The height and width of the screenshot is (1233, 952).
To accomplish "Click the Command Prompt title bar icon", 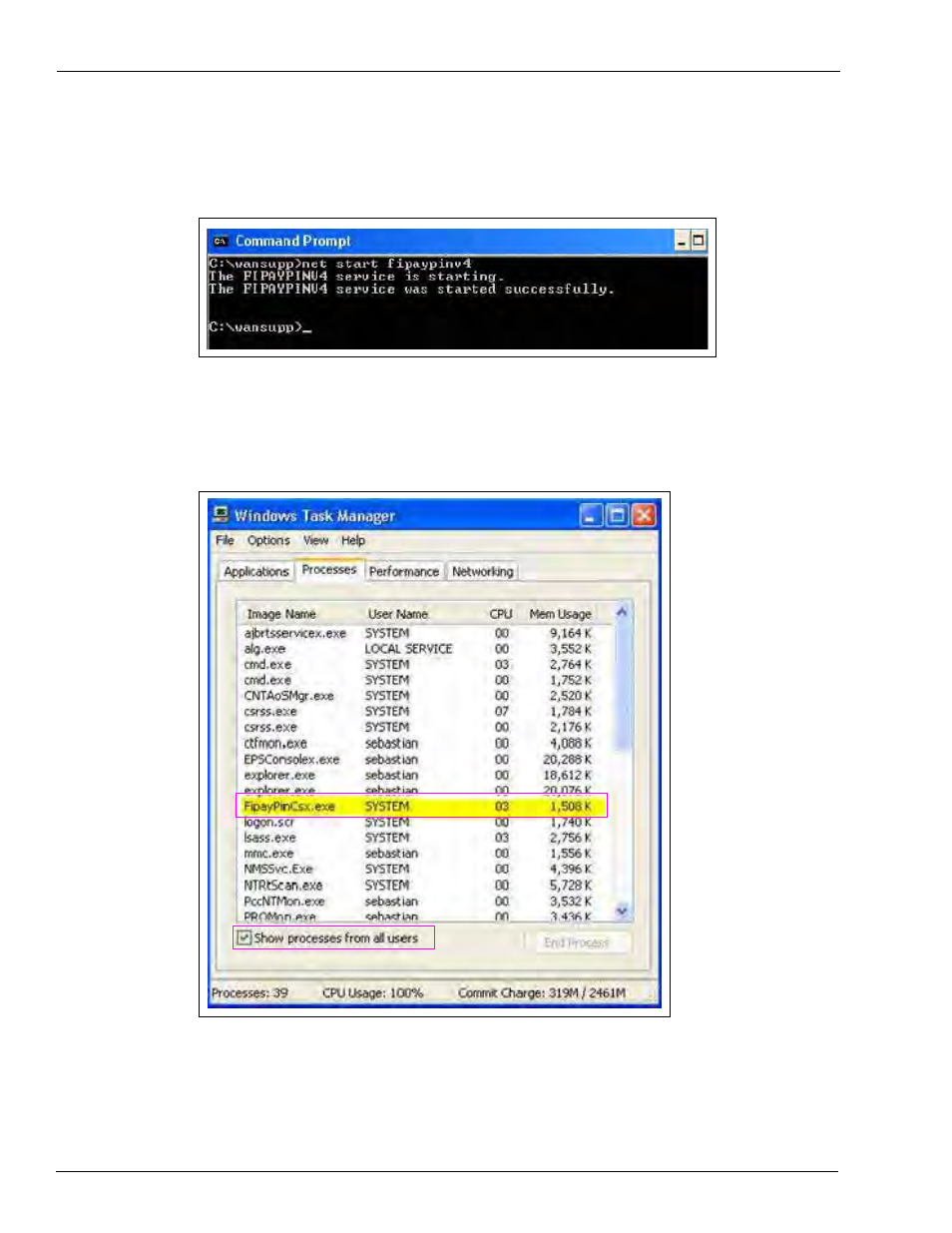I will (x=222, y=242).
